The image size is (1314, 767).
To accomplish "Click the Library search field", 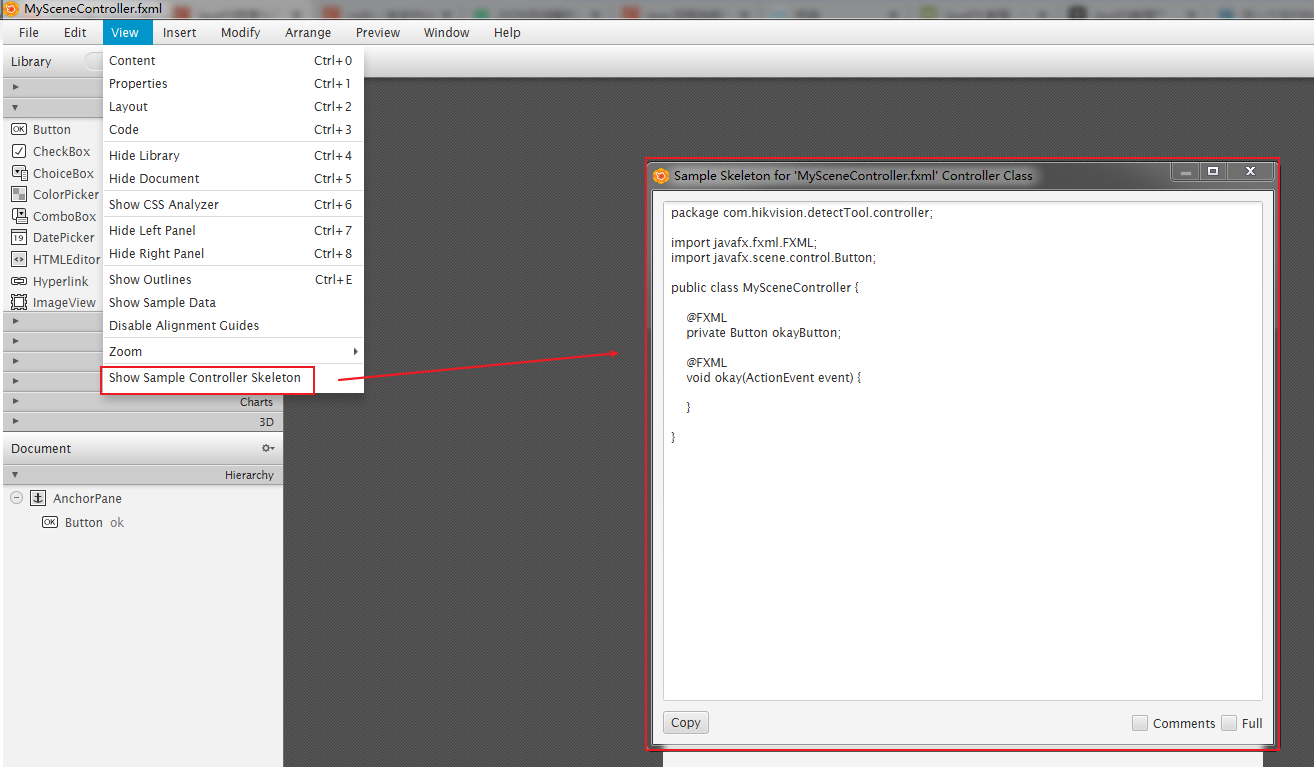I will (x=95, y=61).
